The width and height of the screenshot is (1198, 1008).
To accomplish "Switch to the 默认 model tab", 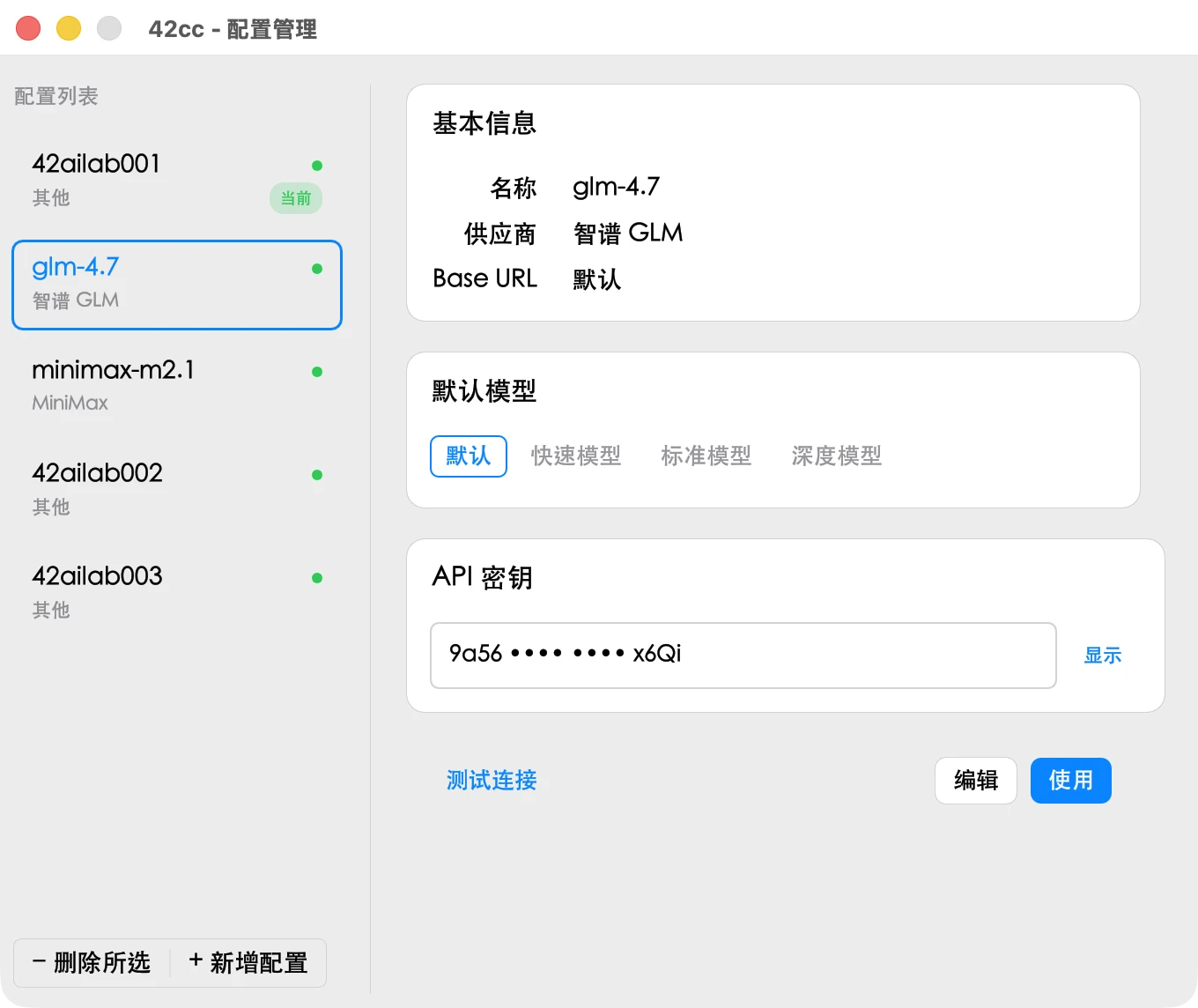I will (x=468, y=456).
